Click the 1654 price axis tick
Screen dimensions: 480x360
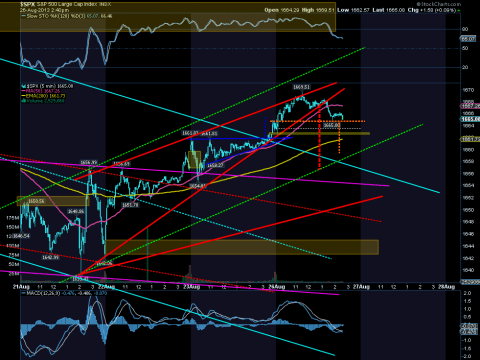[x=468, y=186]
